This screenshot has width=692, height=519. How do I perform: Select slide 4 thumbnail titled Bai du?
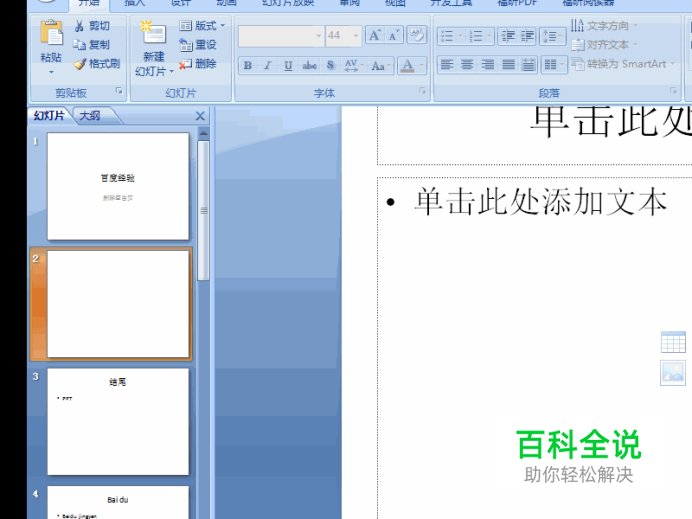coord(118,502)
